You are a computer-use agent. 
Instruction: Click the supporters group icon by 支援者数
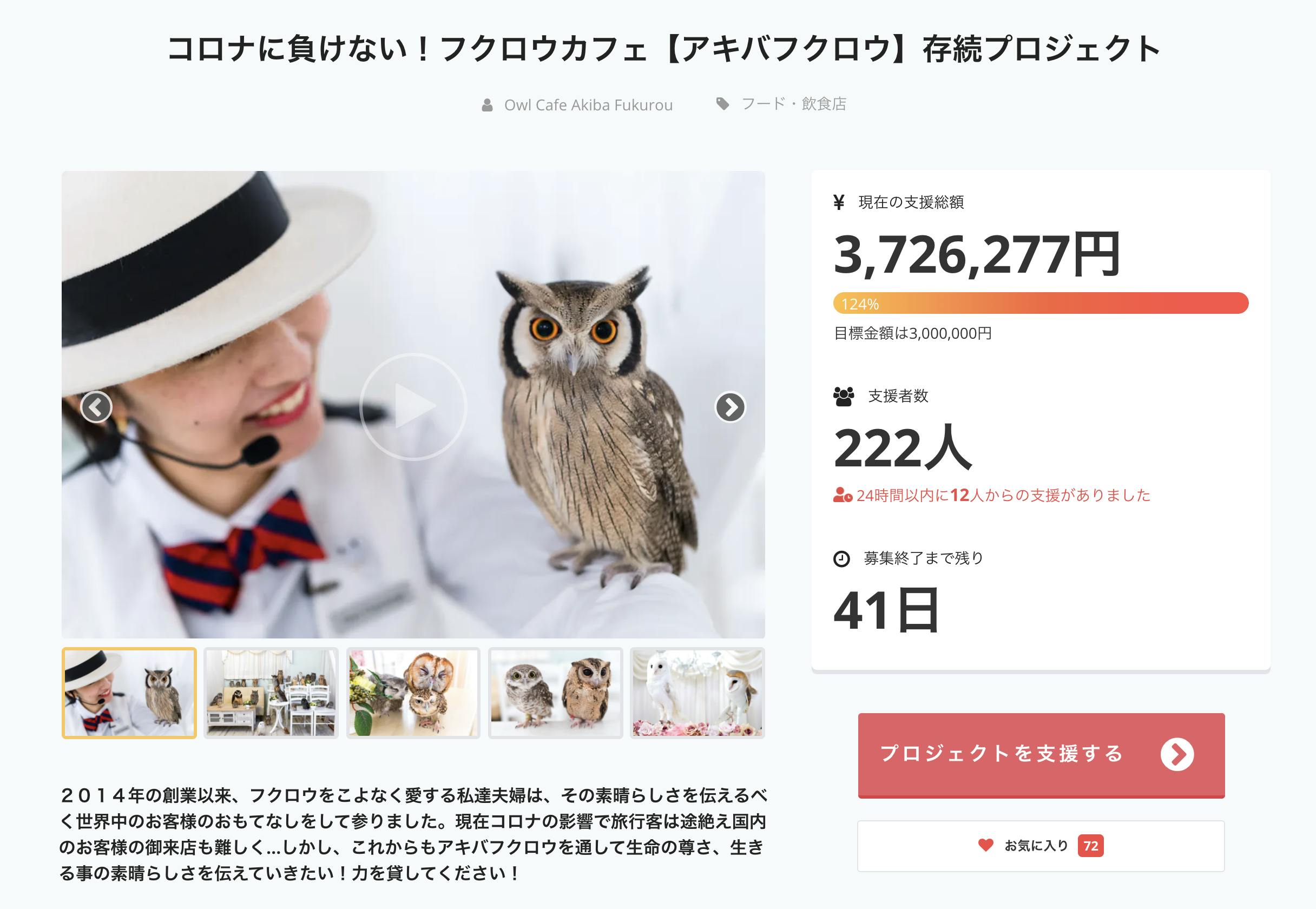(844, 397)
